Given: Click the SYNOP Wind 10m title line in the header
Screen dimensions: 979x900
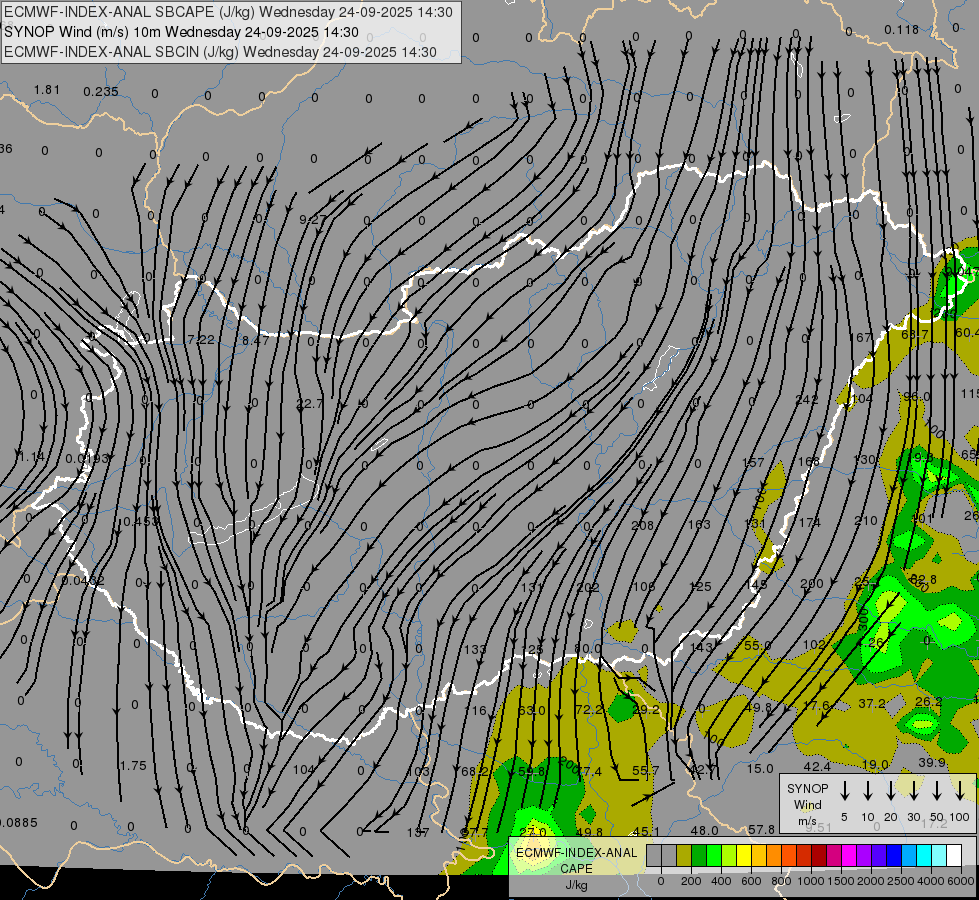Looking at the screenshot, I should (x=181, y=32).
